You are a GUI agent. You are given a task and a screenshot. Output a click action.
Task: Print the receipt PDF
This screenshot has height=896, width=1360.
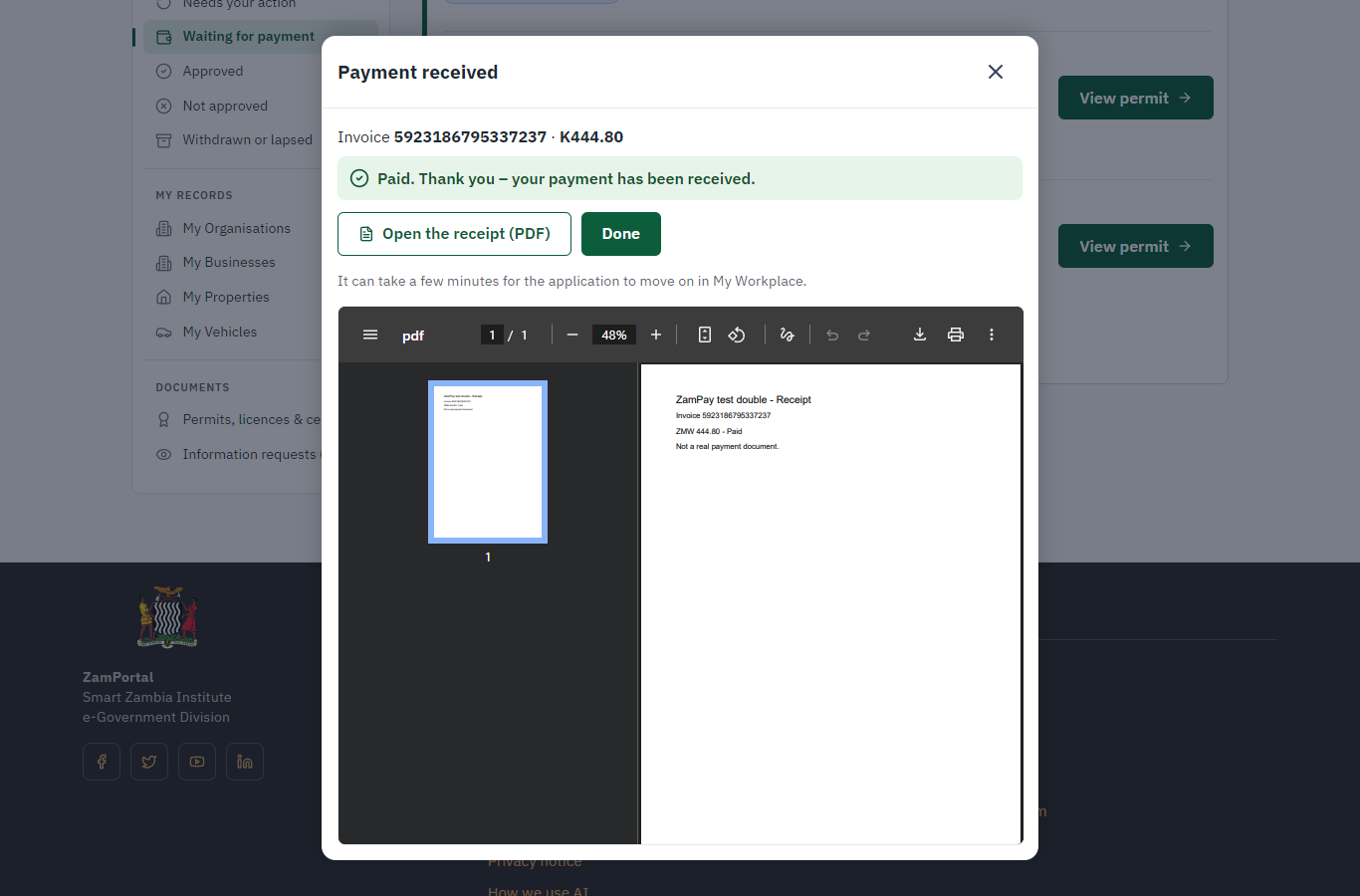956,335
